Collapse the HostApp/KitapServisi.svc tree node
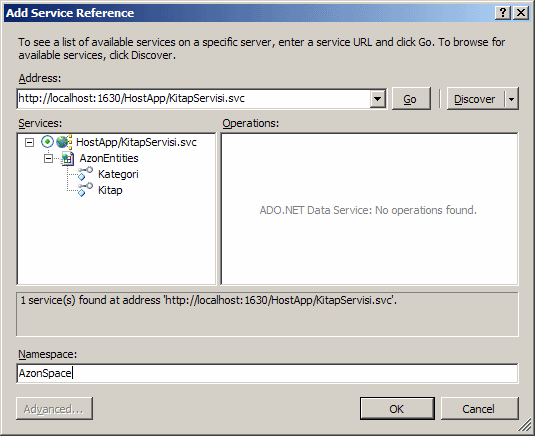The image size is (535, 436). 30,142
